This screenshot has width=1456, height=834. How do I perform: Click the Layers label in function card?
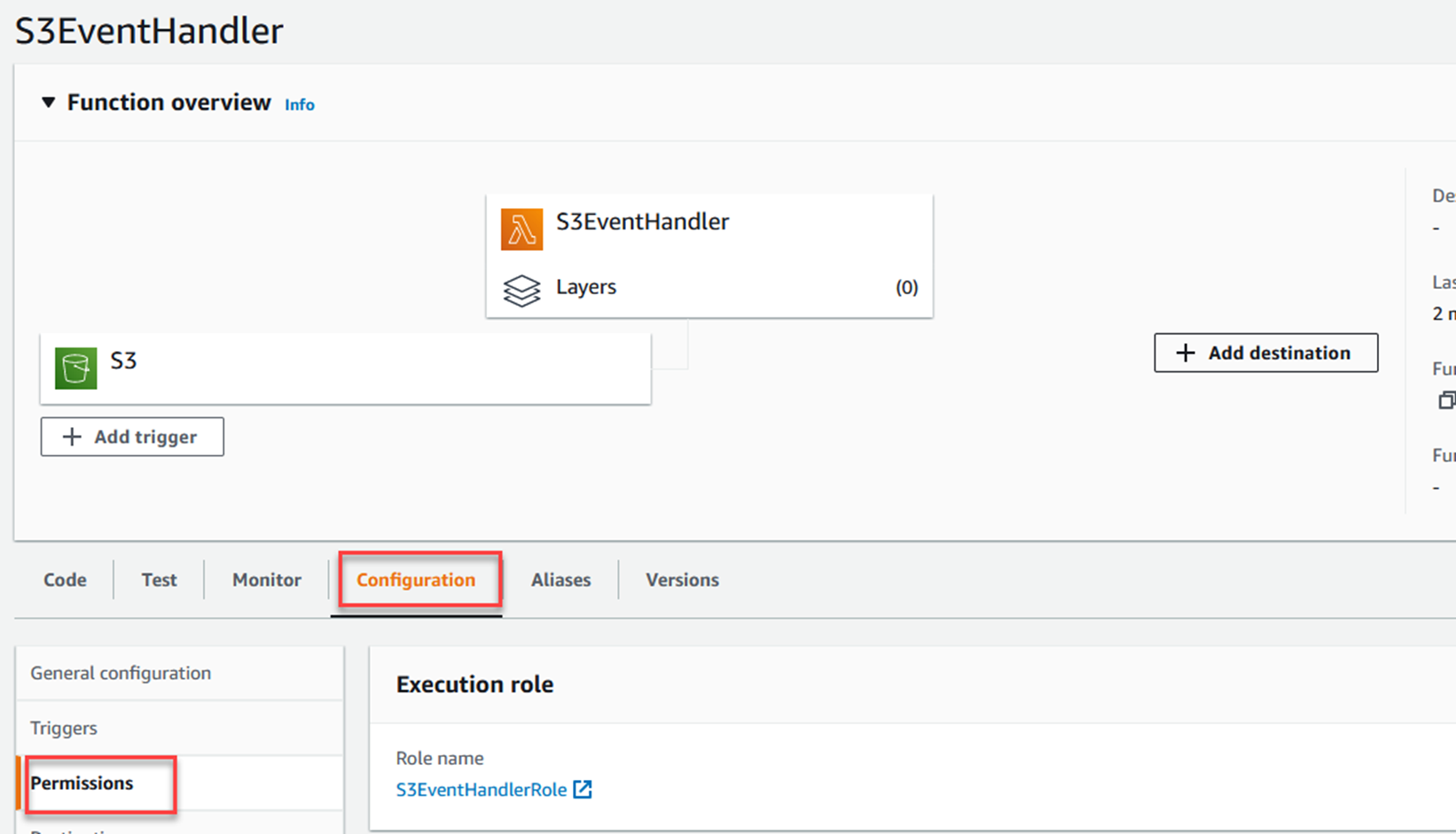pyautogui.click(x=586, y=287)
